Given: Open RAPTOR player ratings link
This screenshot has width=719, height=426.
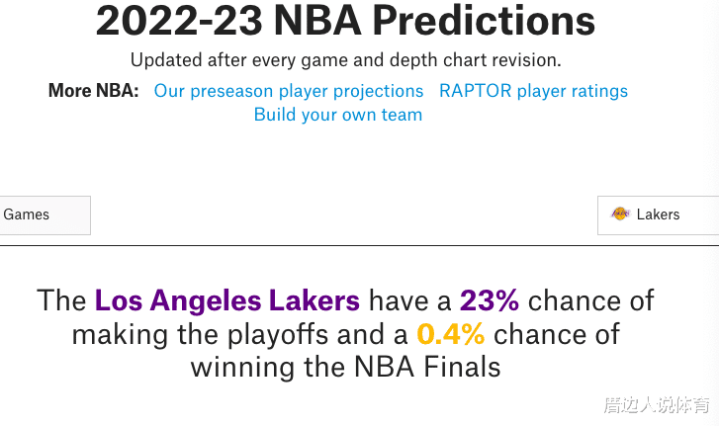Looking at the screenshot, I should (533, 91).
